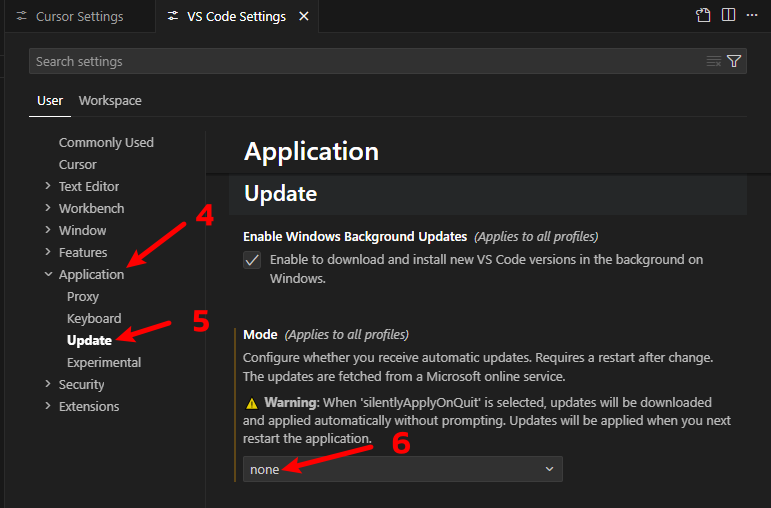Open the editor More Actions menu

pyautogui.click(x=752, y=15)
